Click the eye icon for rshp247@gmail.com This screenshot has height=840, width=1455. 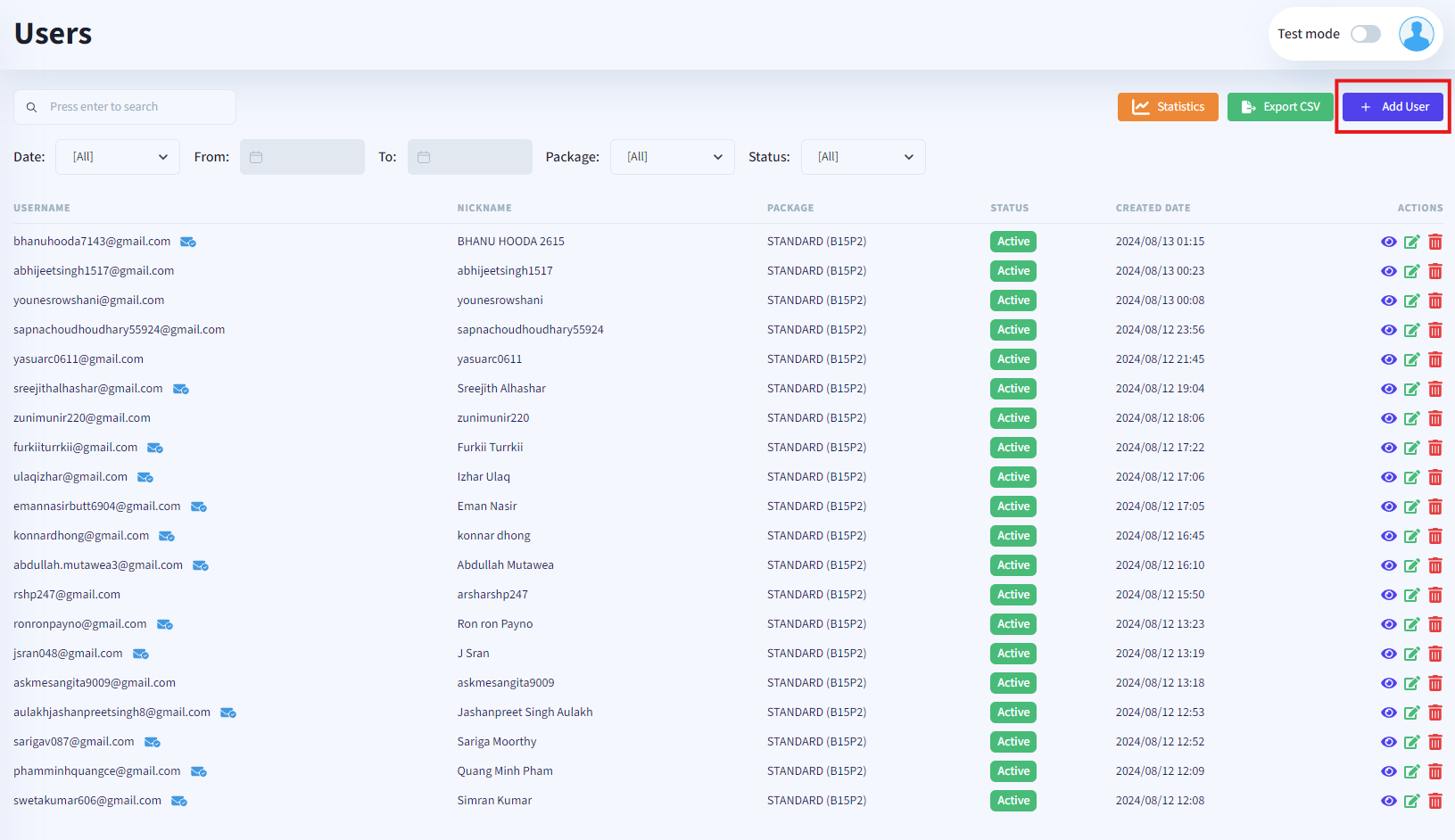pos(1388,595)
